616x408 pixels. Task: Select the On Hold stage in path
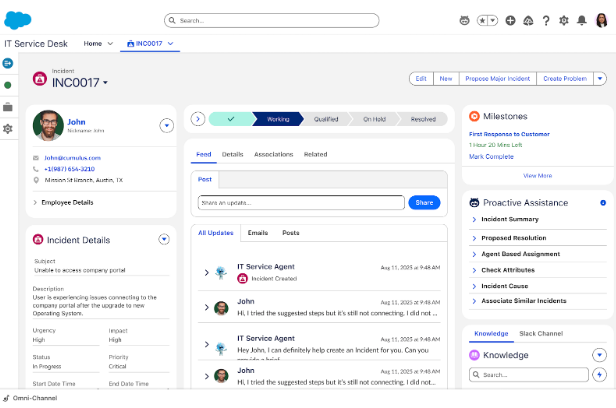pos(375,119)
